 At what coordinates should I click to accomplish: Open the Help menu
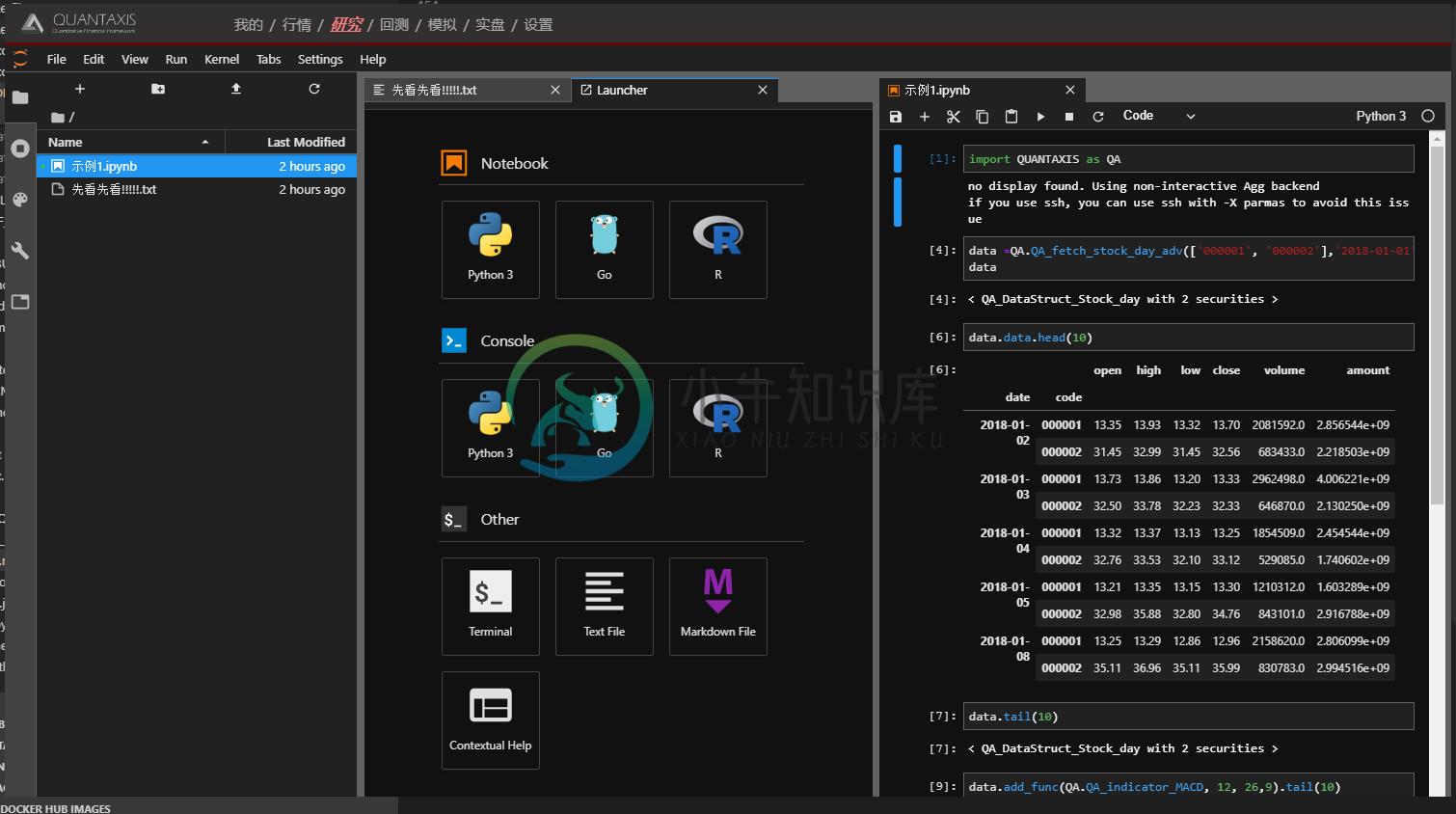coord(373,59)
